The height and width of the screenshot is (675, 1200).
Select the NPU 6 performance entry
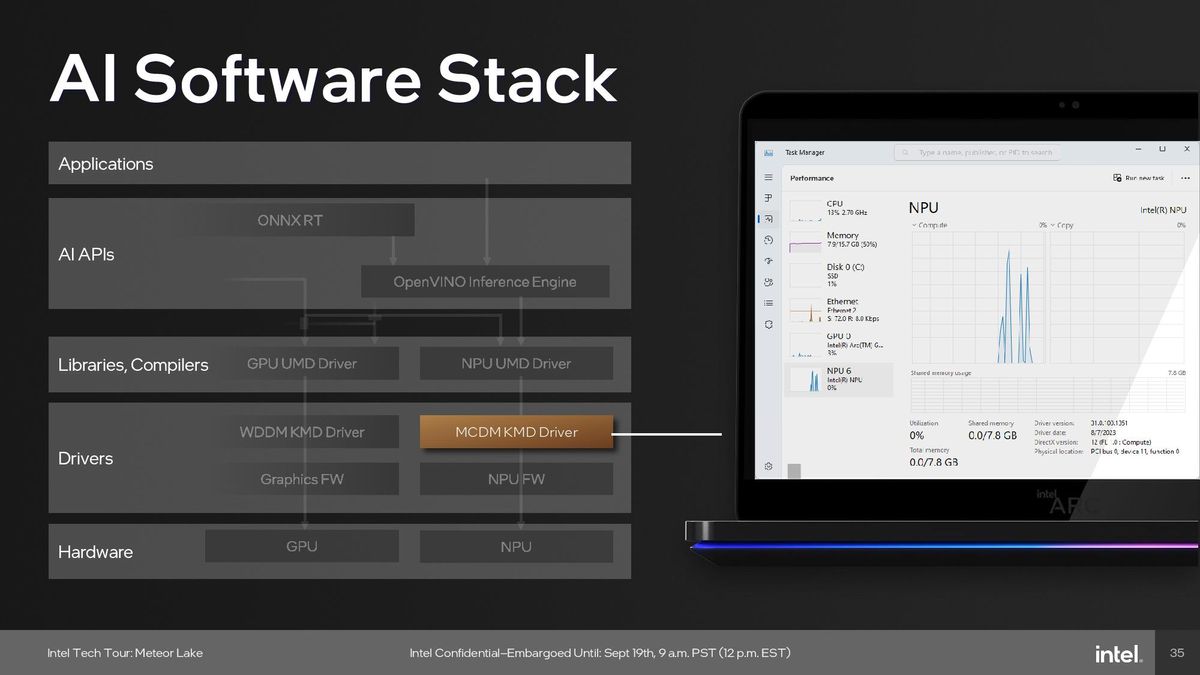pos(837,380)
